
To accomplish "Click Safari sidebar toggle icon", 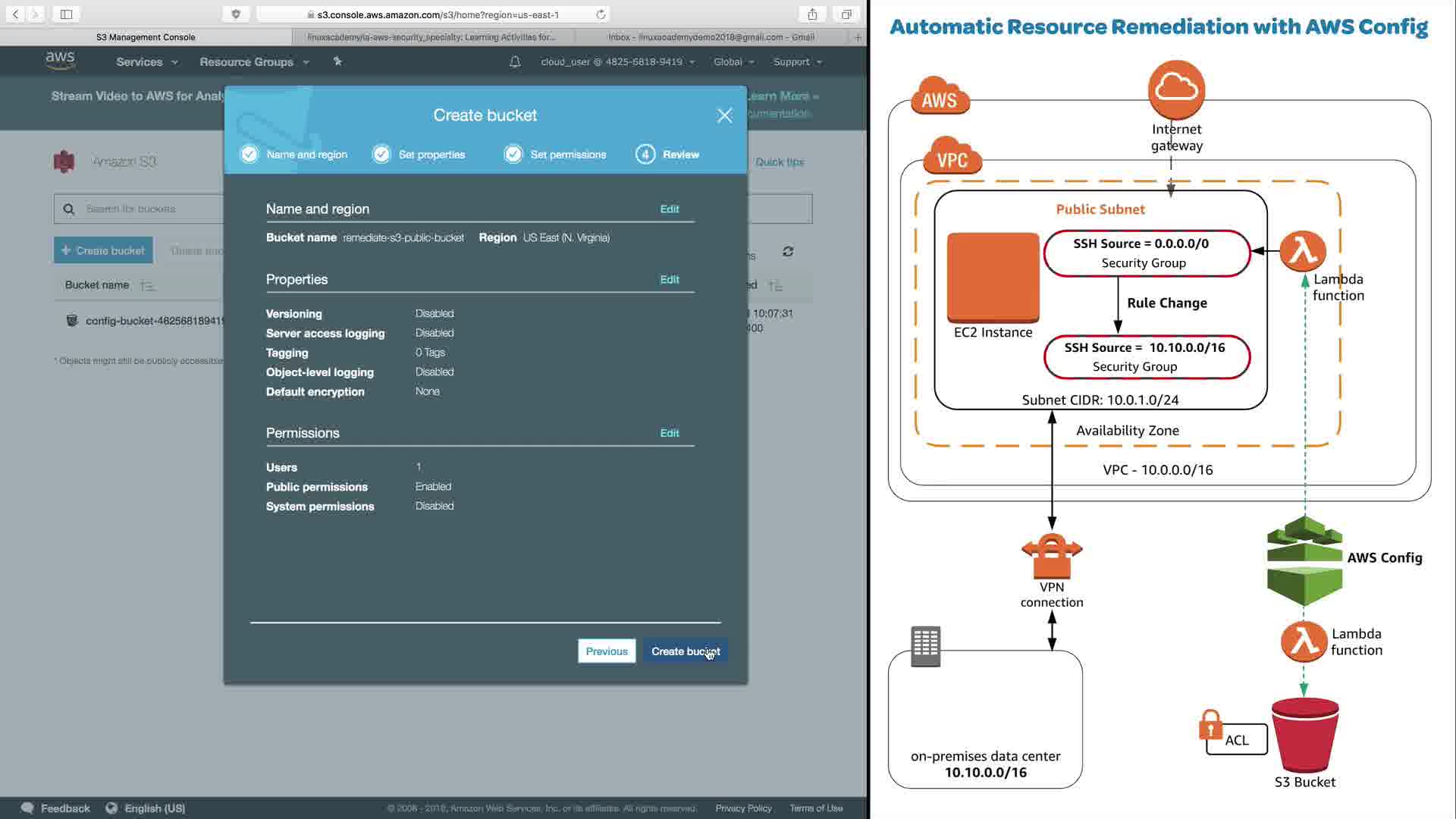I will [x=66, y=14].
